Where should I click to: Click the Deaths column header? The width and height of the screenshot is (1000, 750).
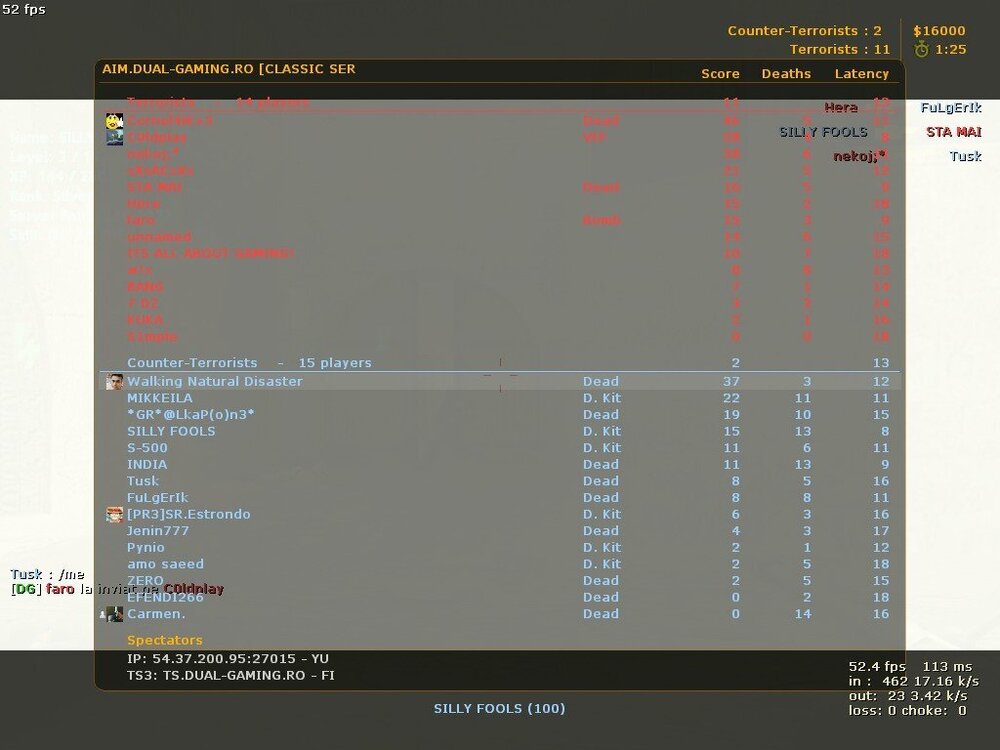click(x=786, y=73)
